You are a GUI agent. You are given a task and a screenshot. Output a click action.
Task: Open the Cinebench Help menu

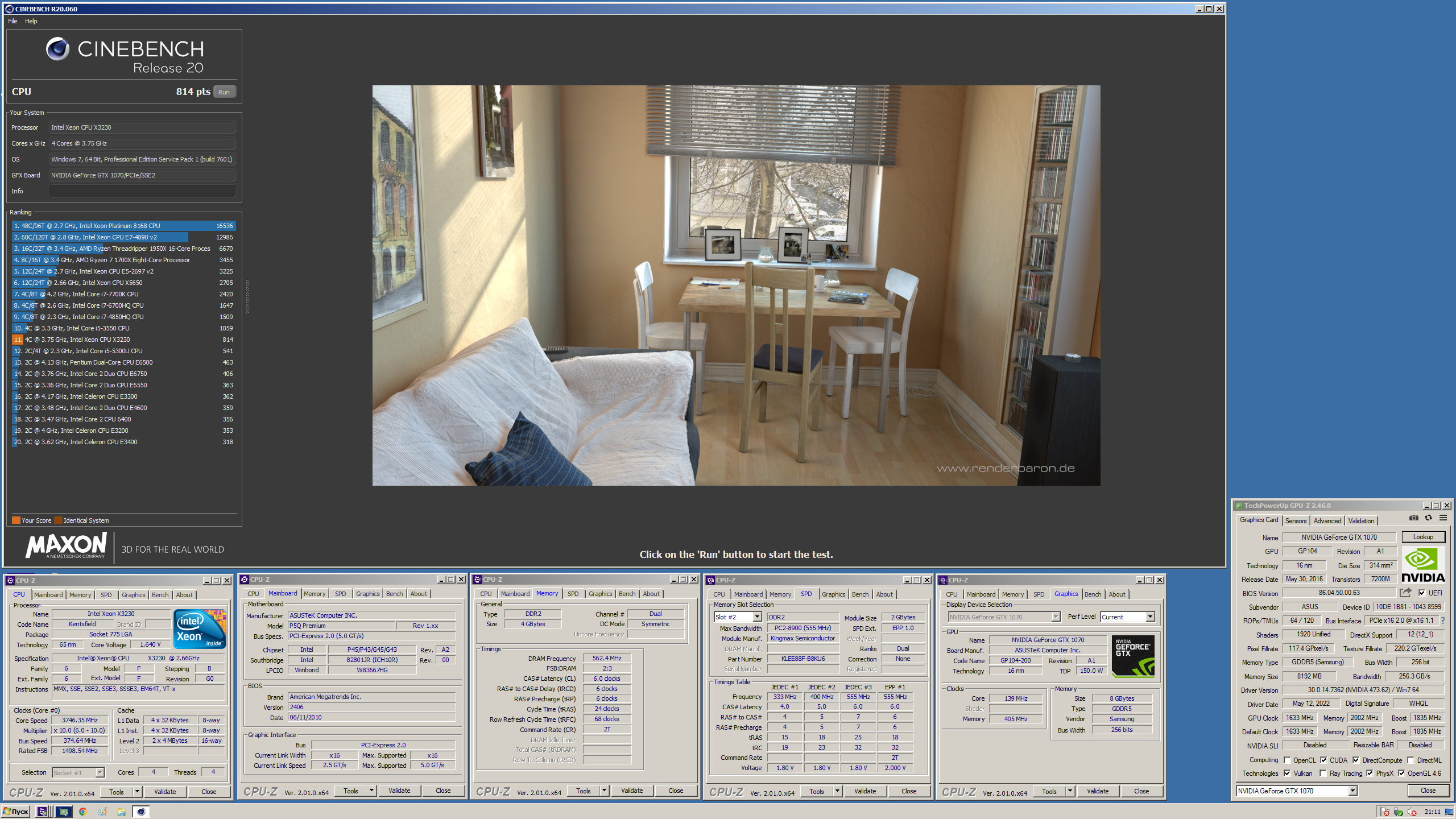(31, 21)
